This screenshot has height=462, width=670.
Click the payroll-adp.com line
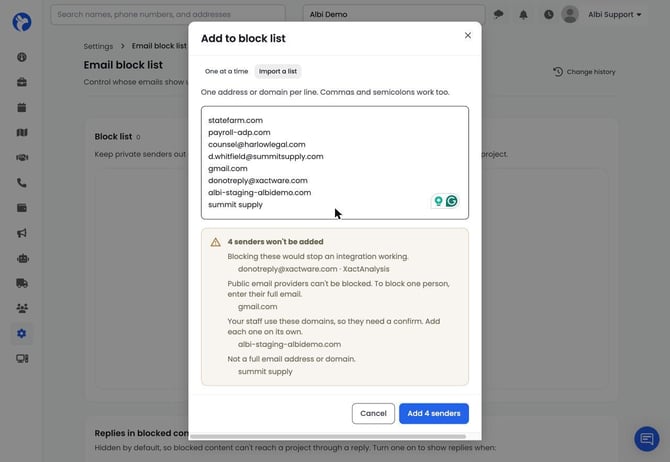click(239, 132)
